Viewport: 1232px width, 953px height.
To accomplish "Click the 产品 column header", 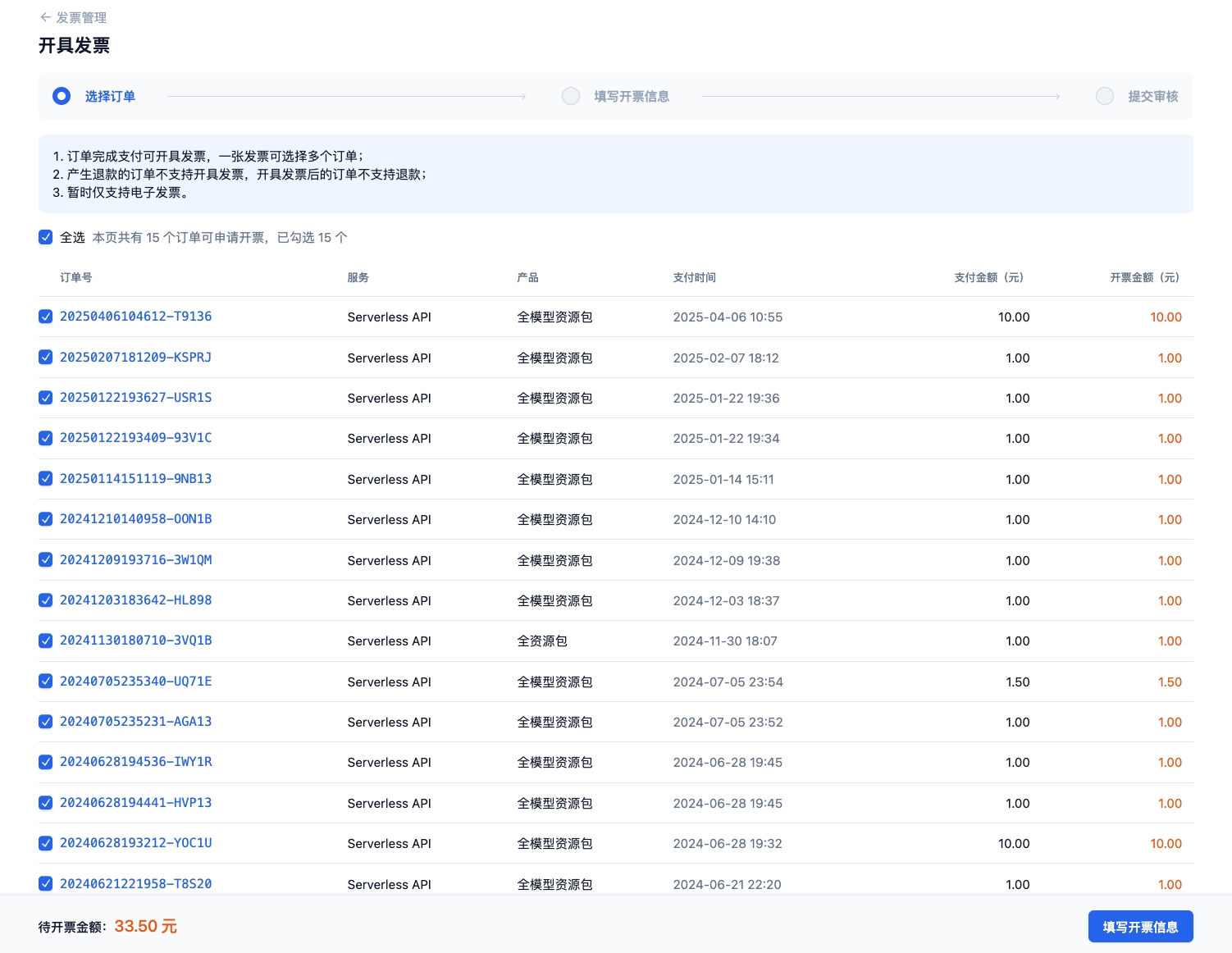I will coord(527,277).
